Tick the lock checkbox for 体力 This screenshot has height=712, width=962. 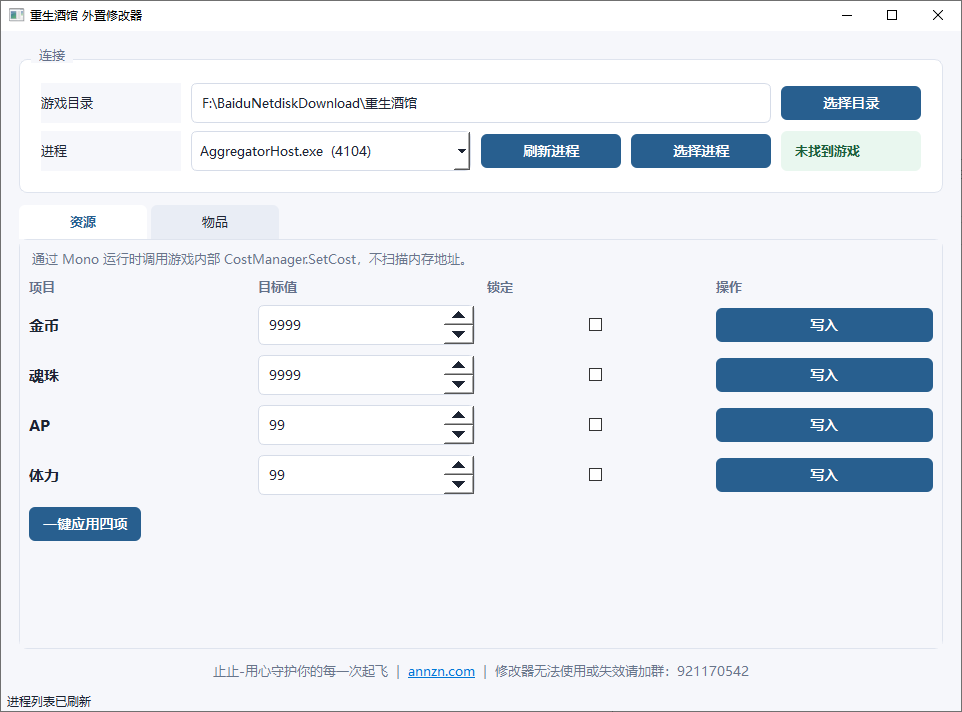pyautogui.click(x=595, y=475)
